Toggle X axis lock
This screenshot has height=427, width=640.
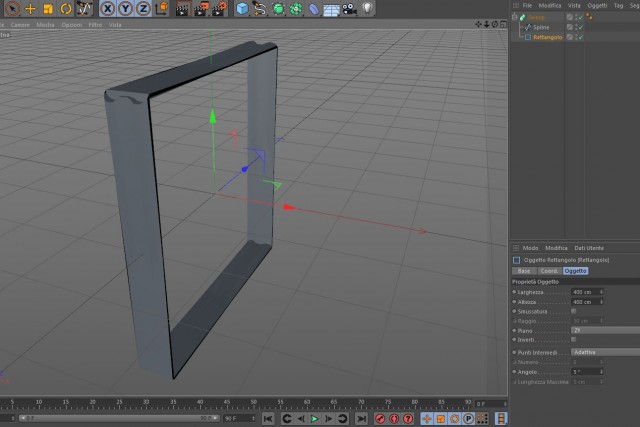point(107,9)
